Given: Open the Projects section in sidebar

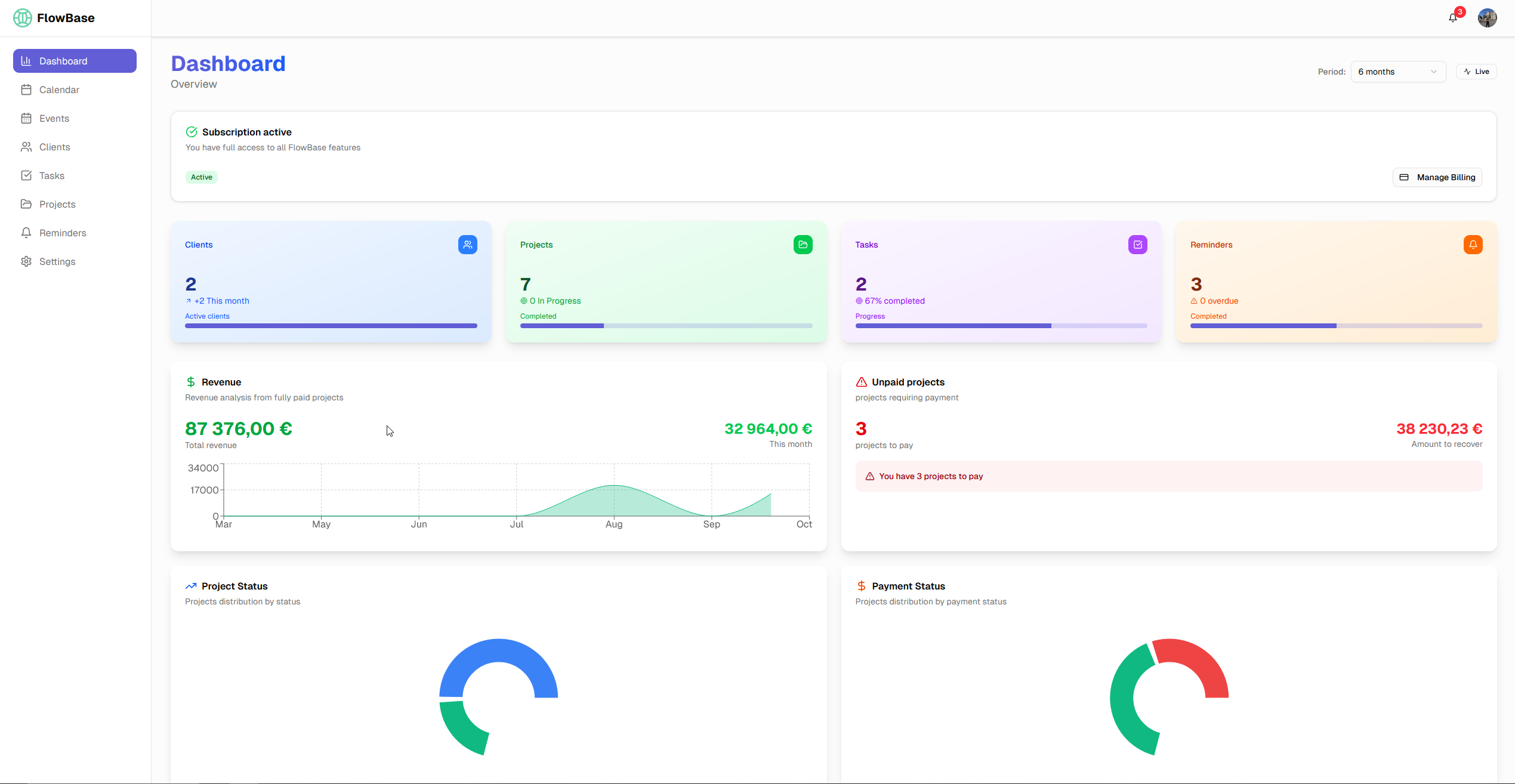Looking at the screenshot, I should [57, 204].
